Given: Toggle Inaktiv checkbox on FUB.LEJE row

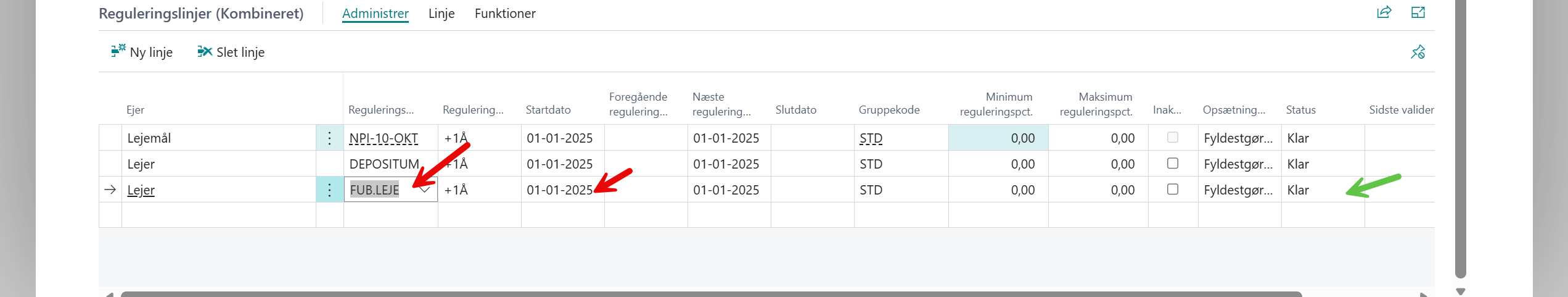Looking at the screenshot, I should [1173, 190].
